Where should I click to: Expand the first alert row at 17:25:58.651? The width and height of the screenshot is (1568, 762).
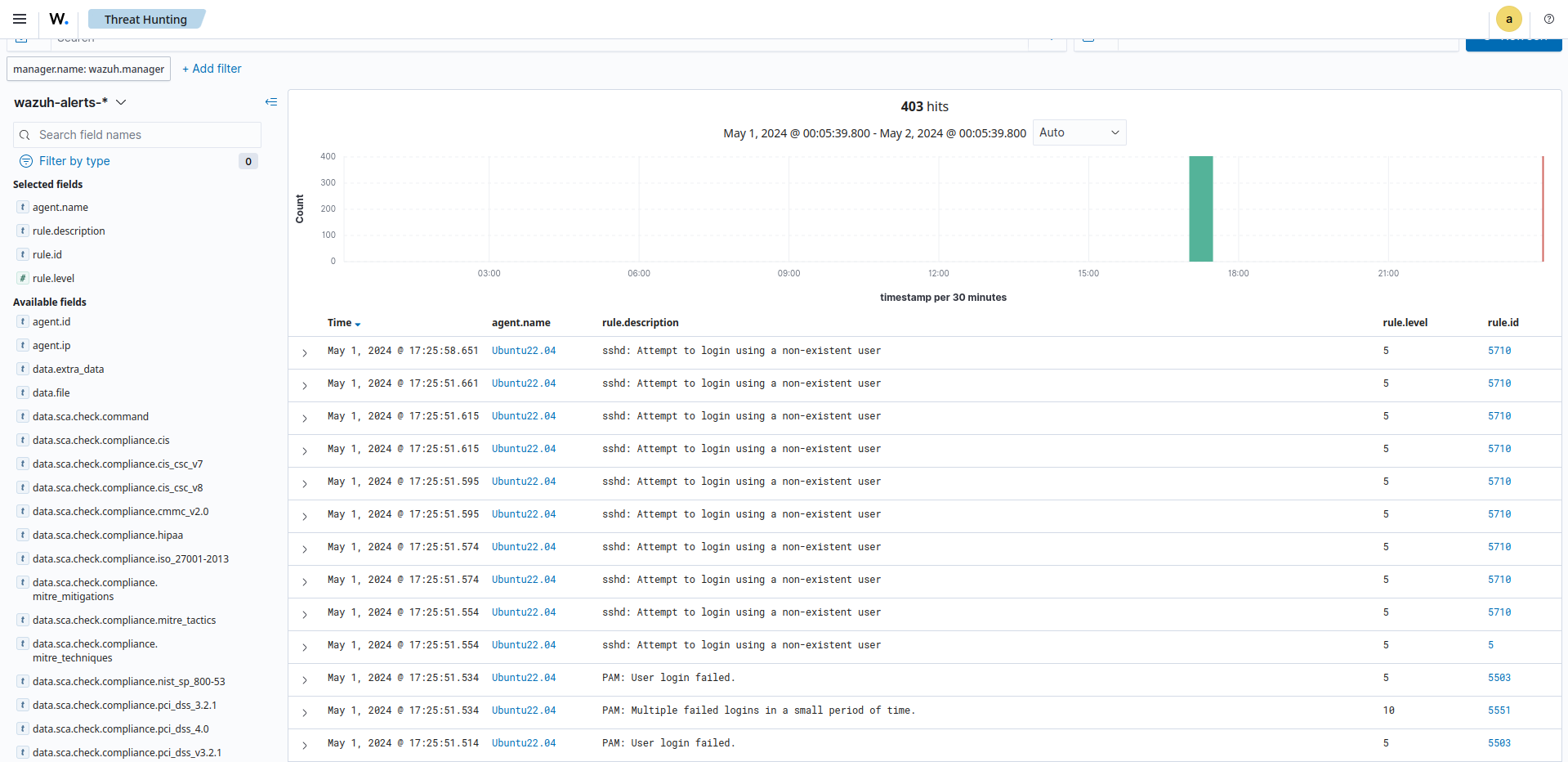point(305,352)
